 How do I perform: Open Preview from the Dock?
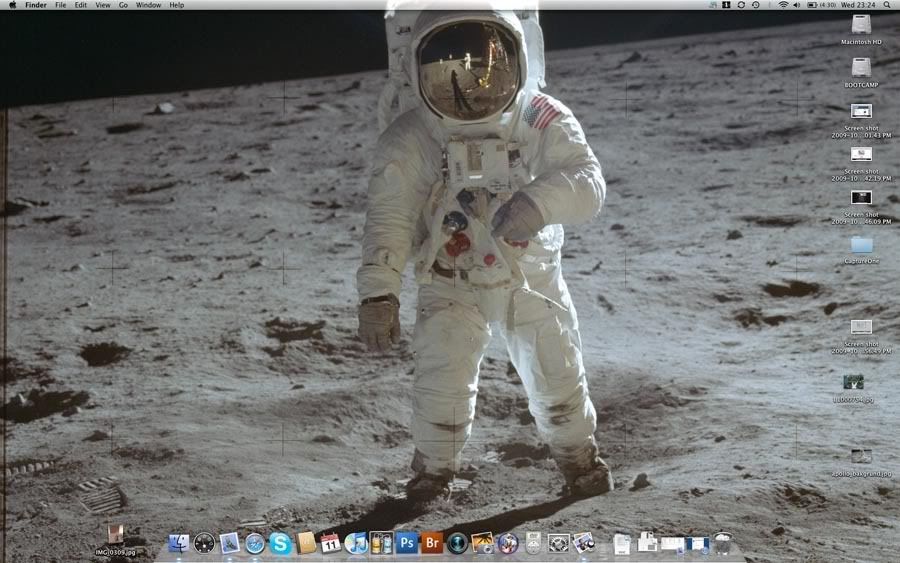point(584,542)
